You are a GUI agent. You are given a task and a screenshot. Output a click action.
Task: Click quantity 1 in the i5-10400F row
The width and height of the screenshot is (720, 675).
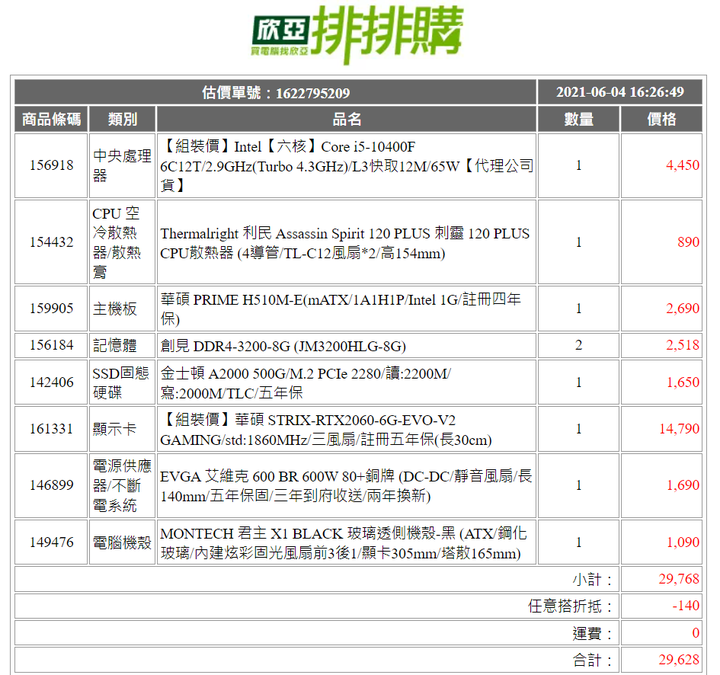579,165
